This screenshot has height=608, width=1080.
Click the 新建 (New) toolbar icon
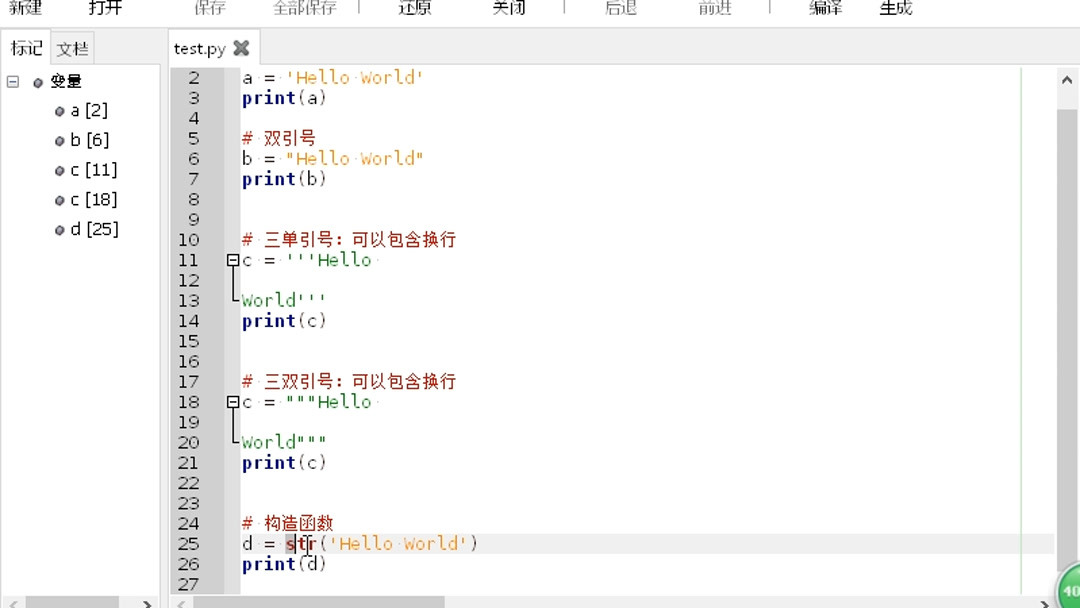pyautogui.click(x=23, y=7)
